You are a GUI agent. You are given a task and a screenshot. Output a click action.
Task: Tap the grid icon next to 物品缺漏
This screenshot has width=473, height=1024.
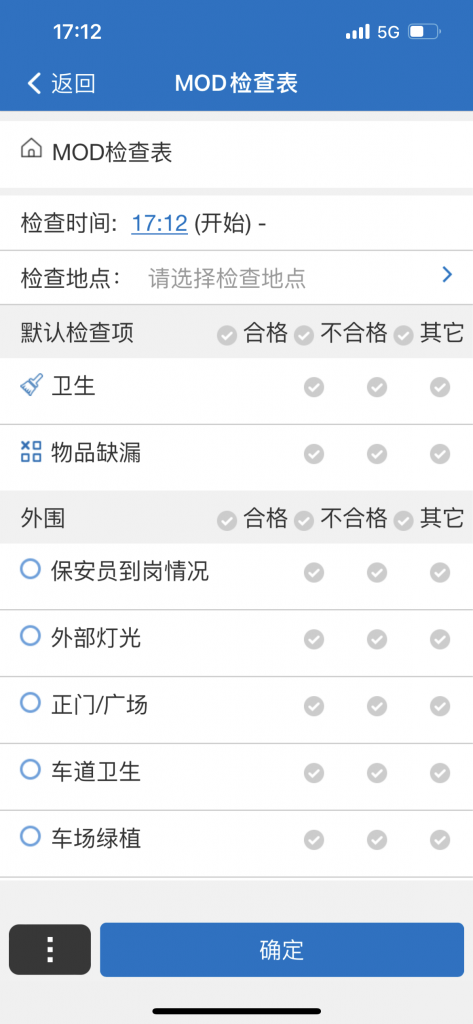pos(31,451)
